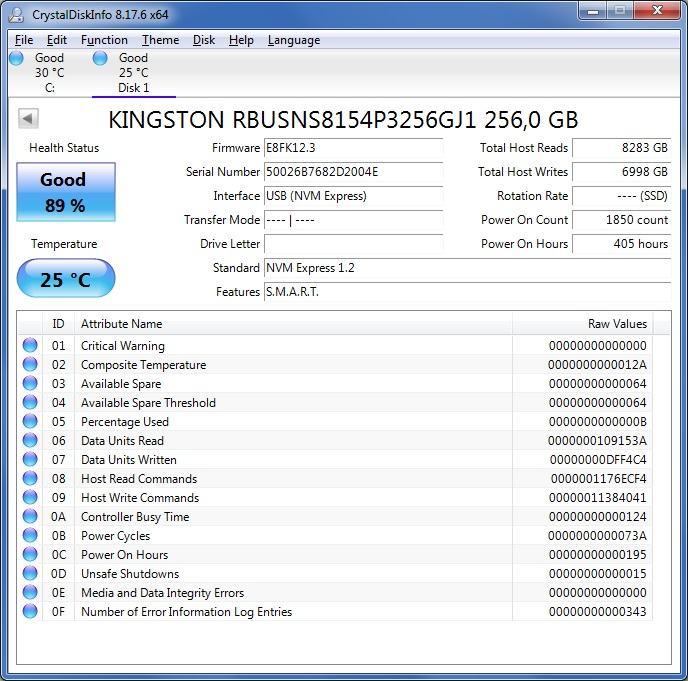The width and height of the screenshot is (688, 681).
Task: Select the Critical Warning attribute name
Action: (123, 346)
